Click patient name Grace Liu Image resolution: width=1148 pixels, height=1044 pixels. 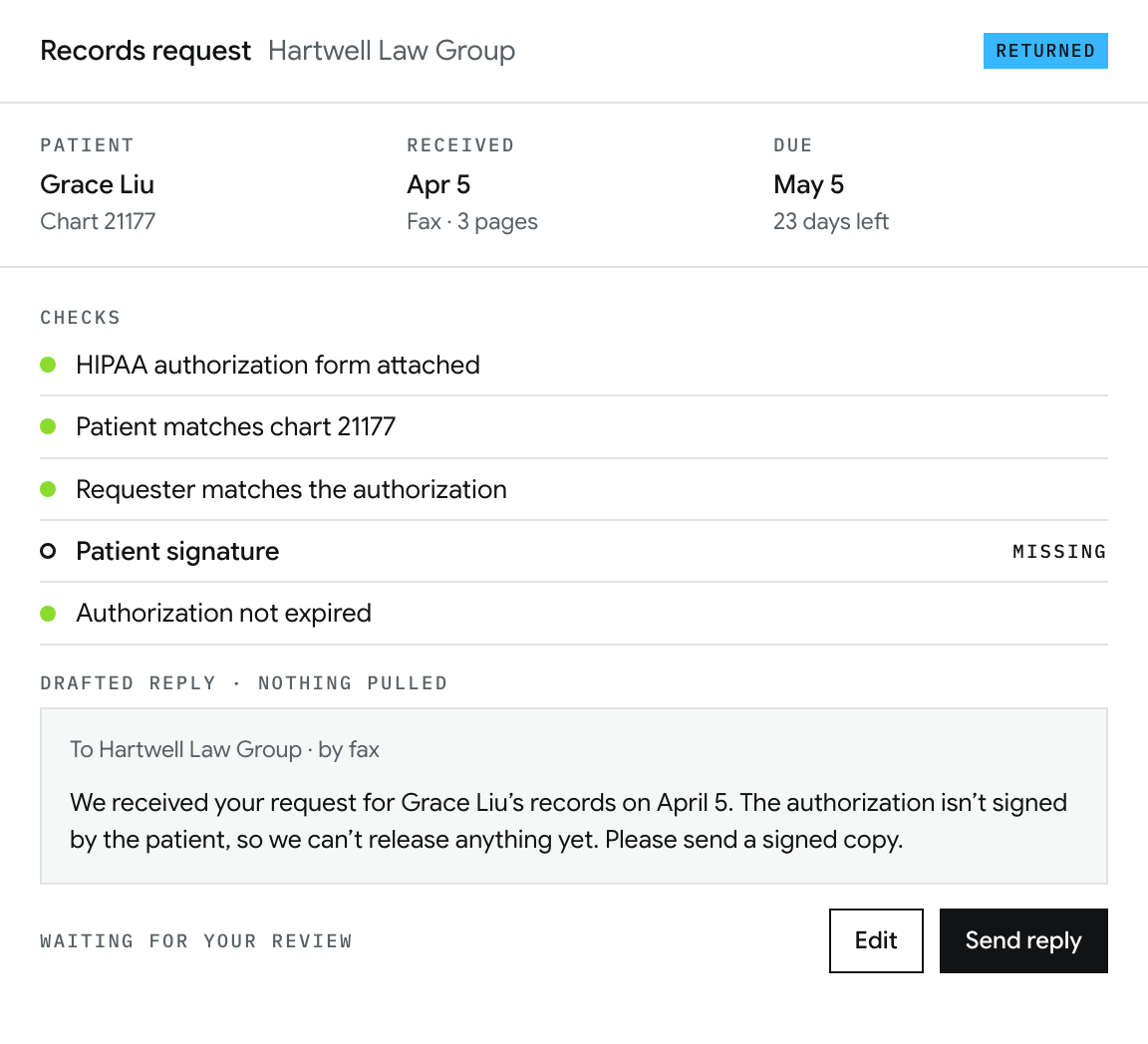[x=98, y=184]
